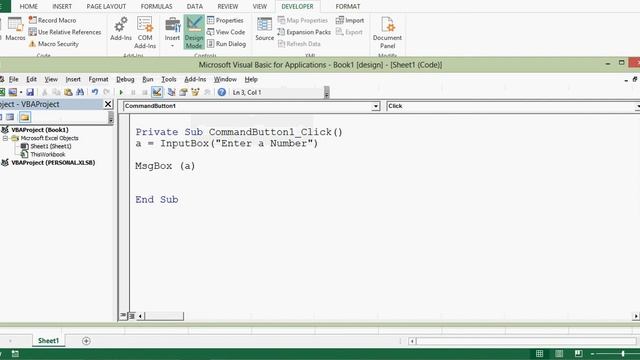Open the FORMAT ribbon tab
The height and width of the screenshot is (360, 640).
pyautogui.click(x=348, y=7)
